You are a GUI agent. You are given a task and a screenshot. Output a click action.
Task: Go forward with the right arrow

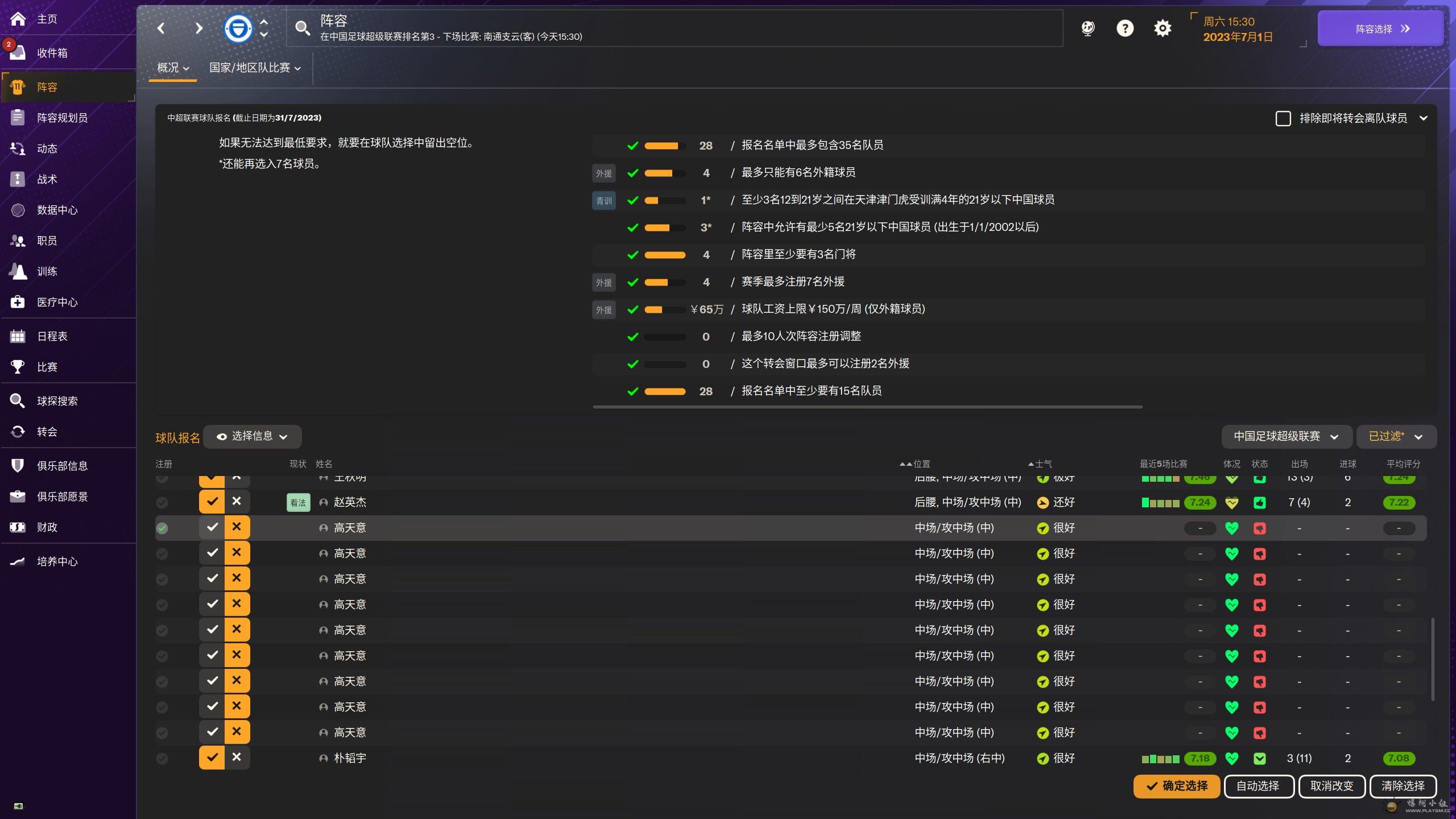[x=198, y=28]
